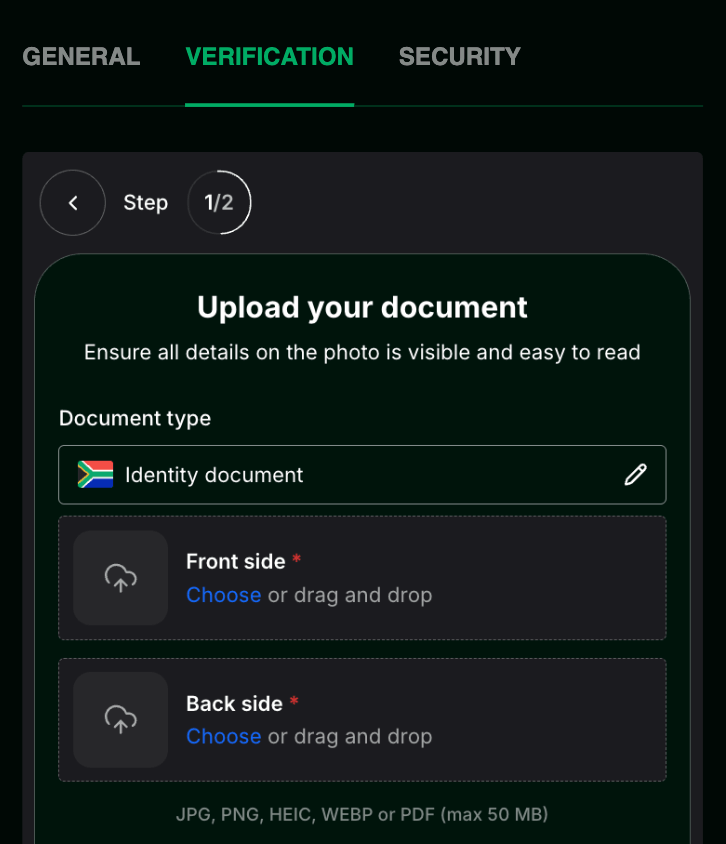Click the Ensure all details instruction text

point(362,353)
